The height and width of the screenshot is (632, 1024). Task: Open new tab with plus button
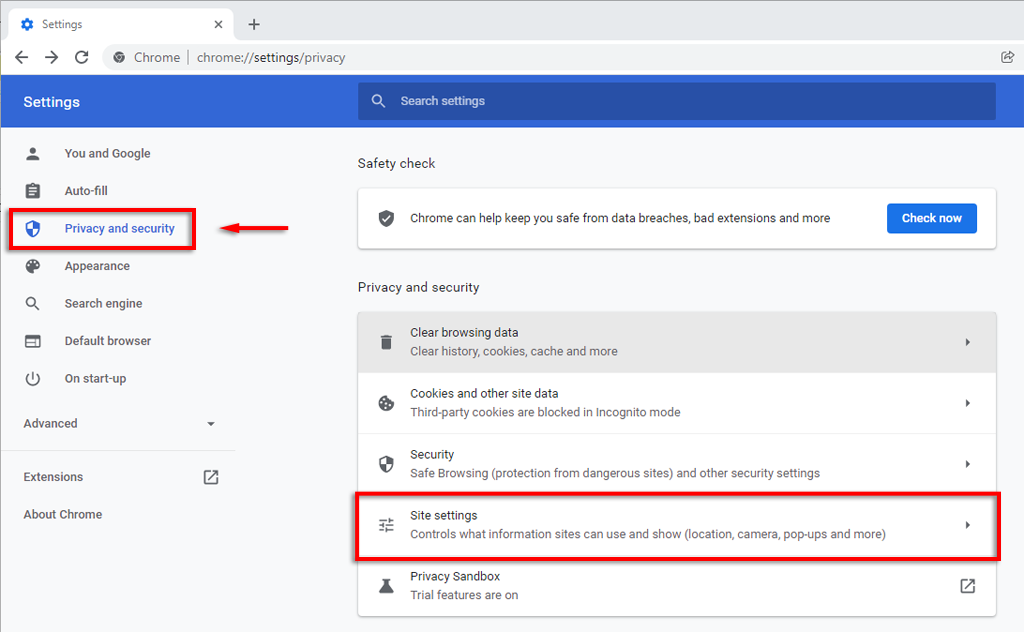point(254,24)
